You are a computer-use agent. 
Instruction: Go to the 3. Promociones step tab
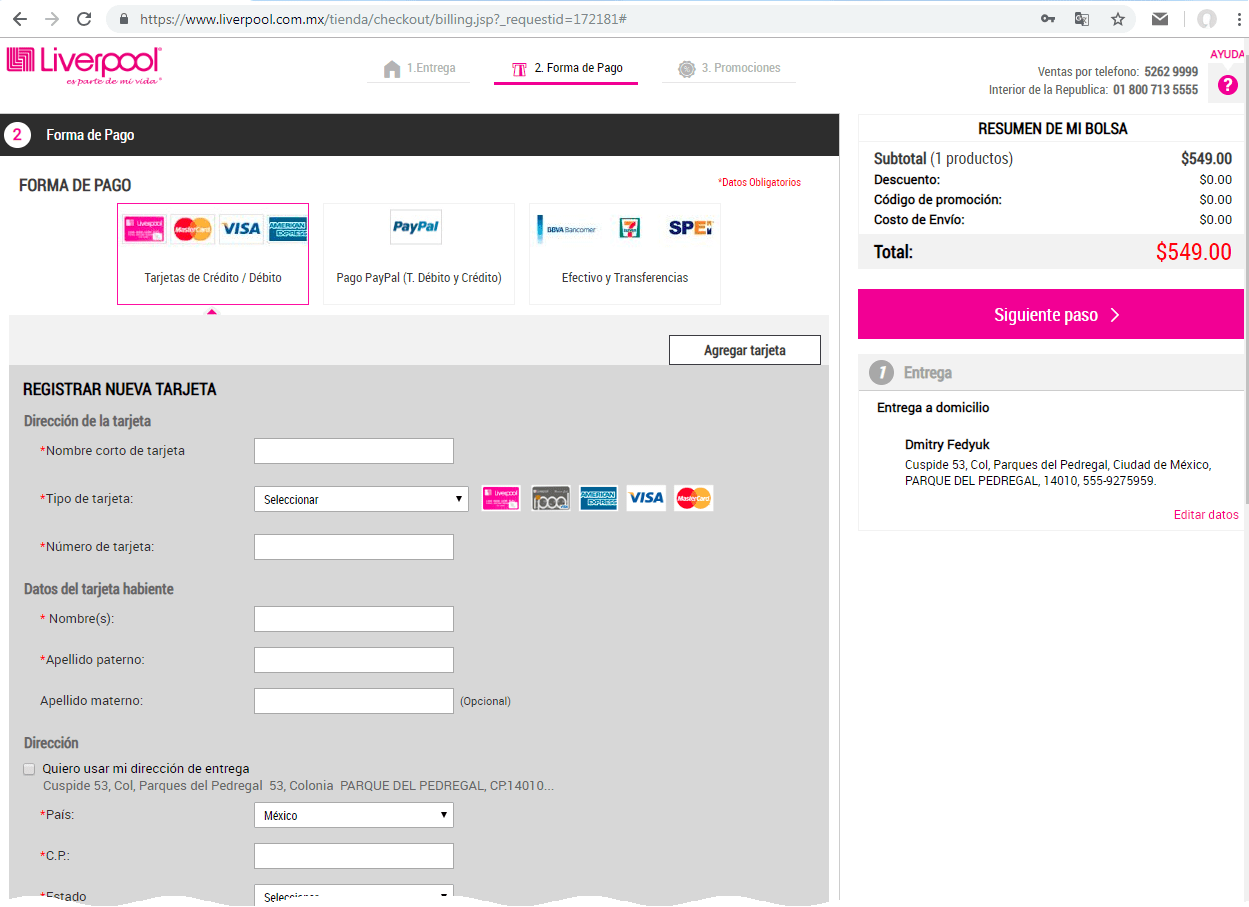[729, 69]
